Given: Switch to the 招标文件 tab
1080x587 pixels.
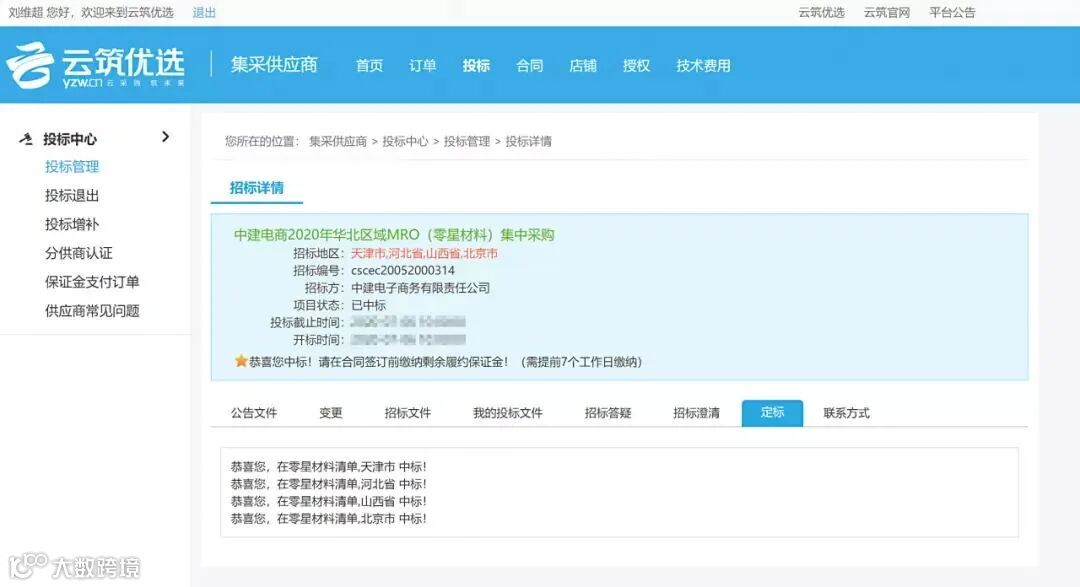Looking at the screenshot, I should coord(407,413).
